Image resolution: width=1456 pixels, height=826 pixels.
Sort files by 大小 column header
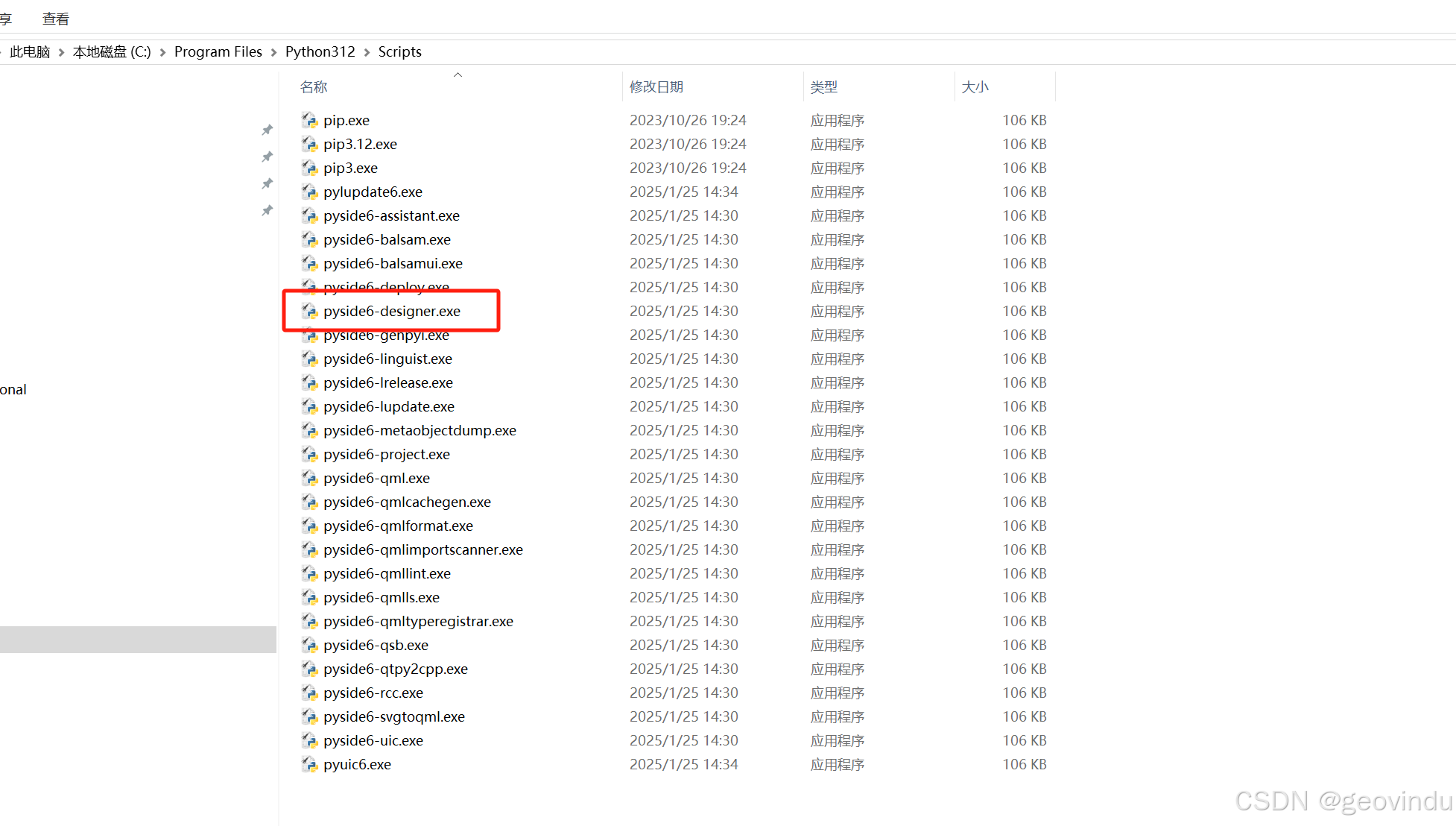[x=975, y=87]
